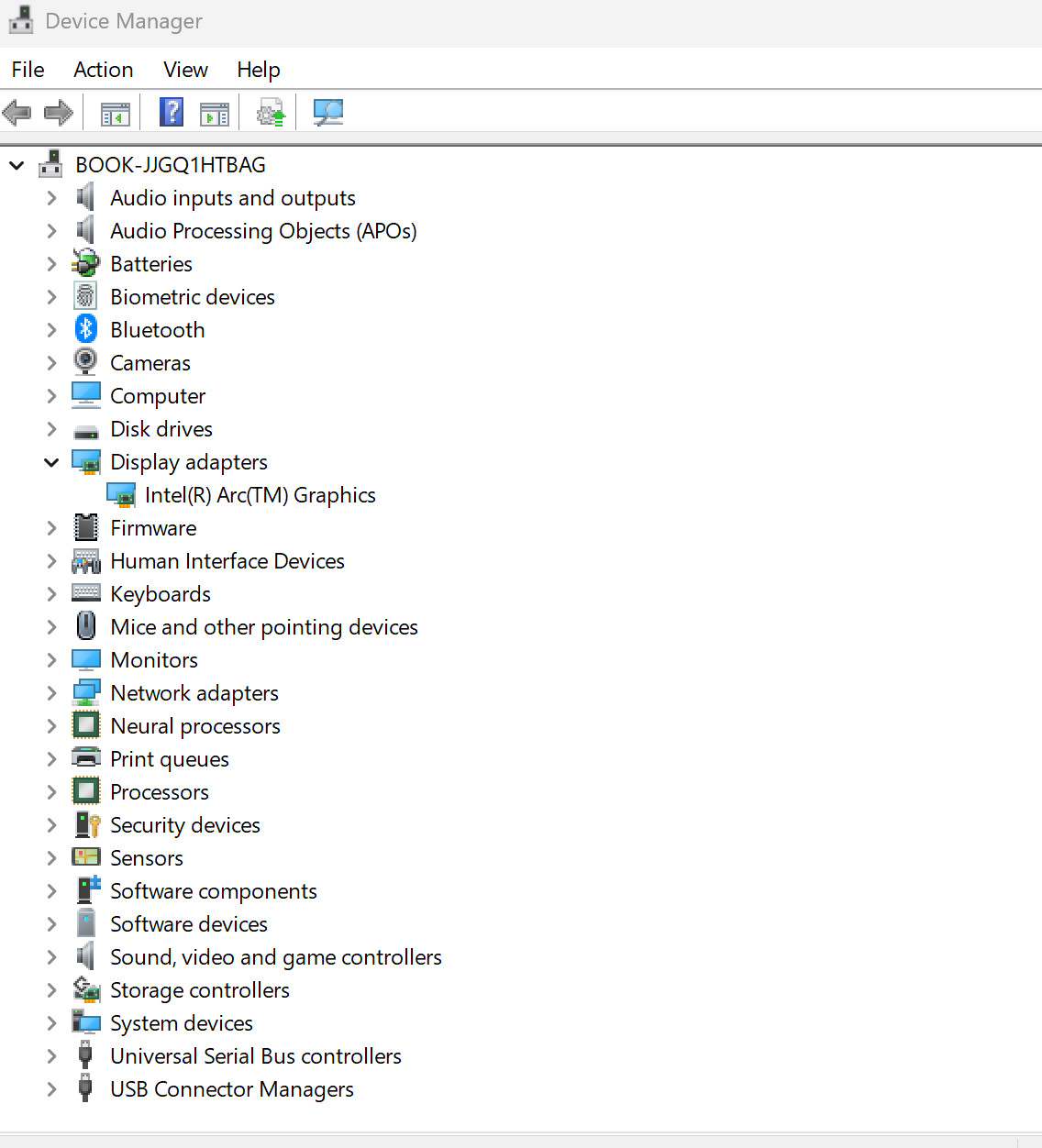
Task: Select the Software components label
Action: pyautogui.click(x=214, y=891)
